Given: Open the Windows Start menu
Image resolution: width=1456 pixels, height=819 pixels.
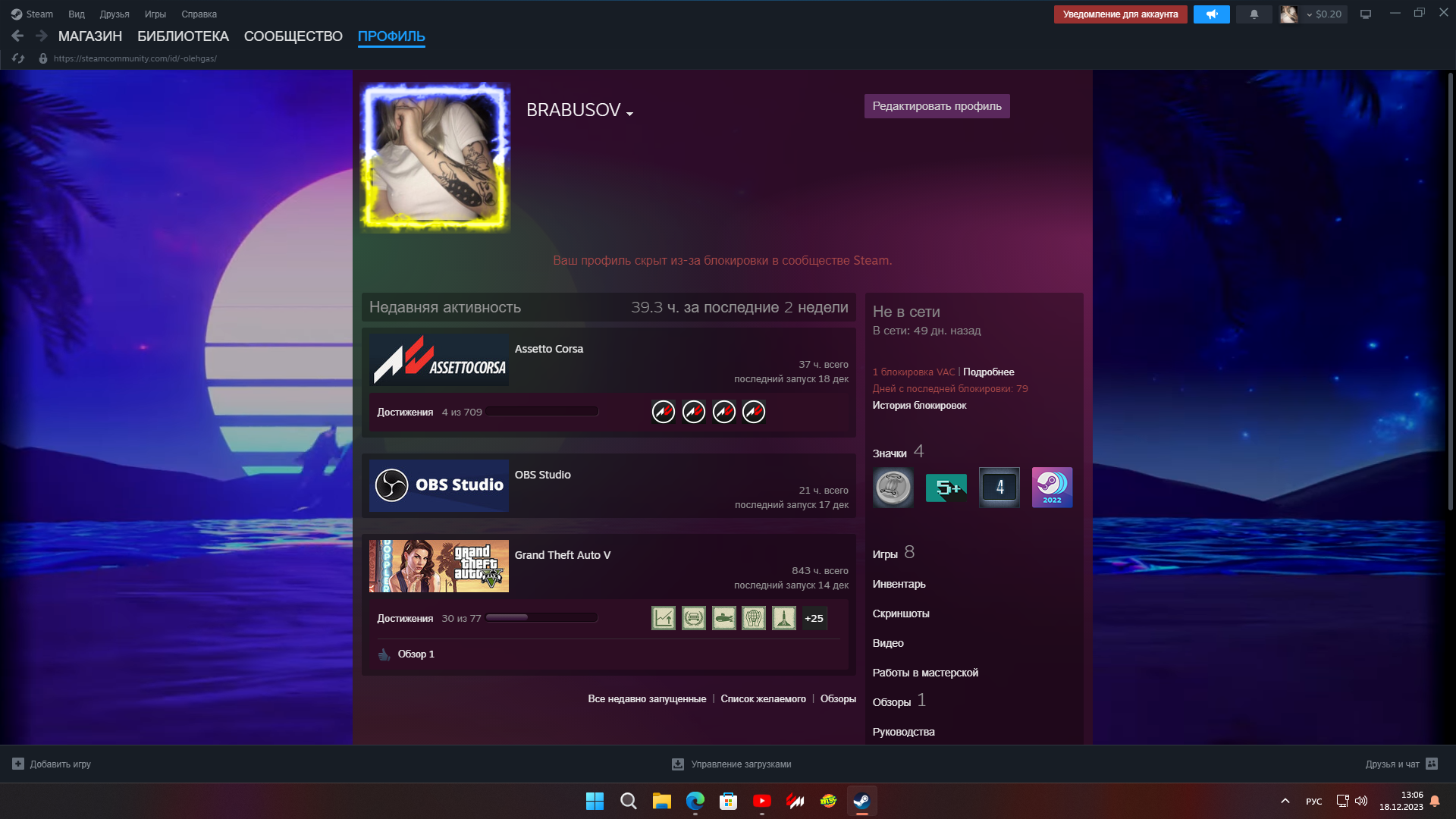Looking at the screenshot, I should pyautogui.click(x=595, y=801).
